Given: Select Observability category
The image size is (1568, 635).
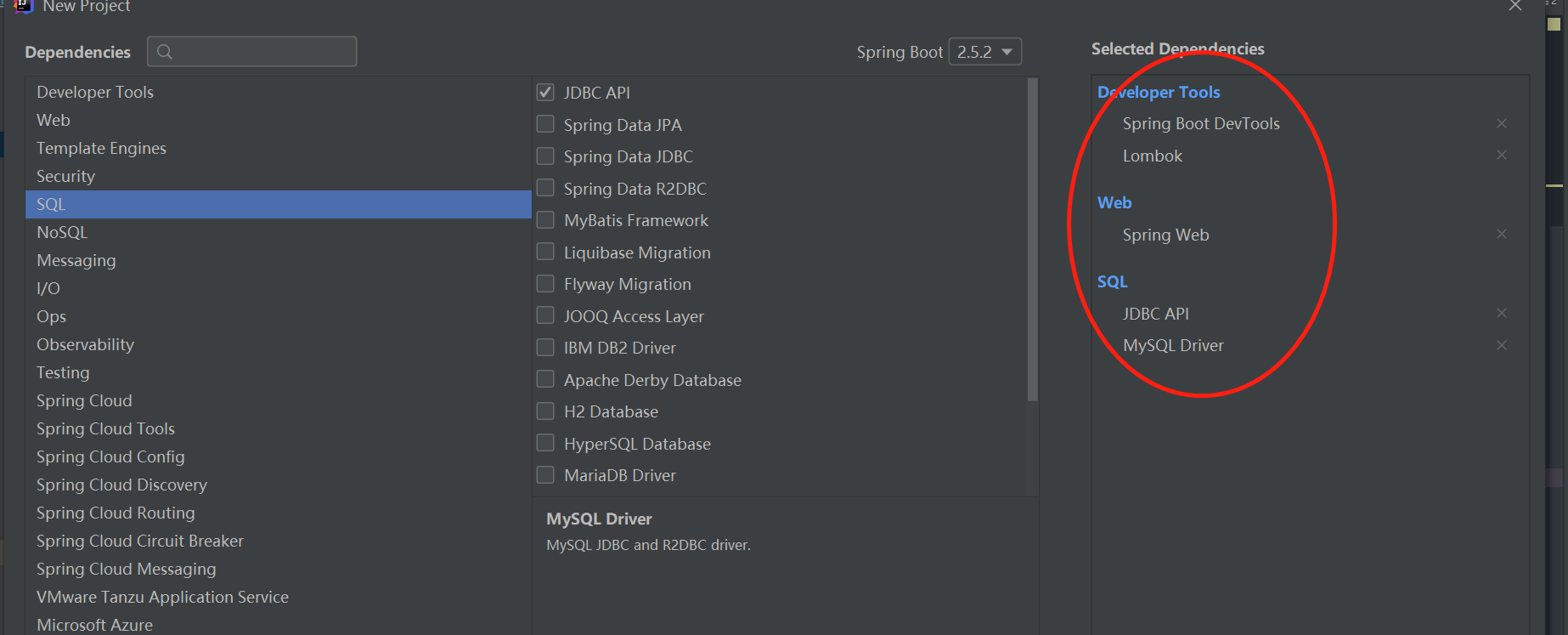Looking at the screenshot, I should pyautogui.click(x=279, y=344).
